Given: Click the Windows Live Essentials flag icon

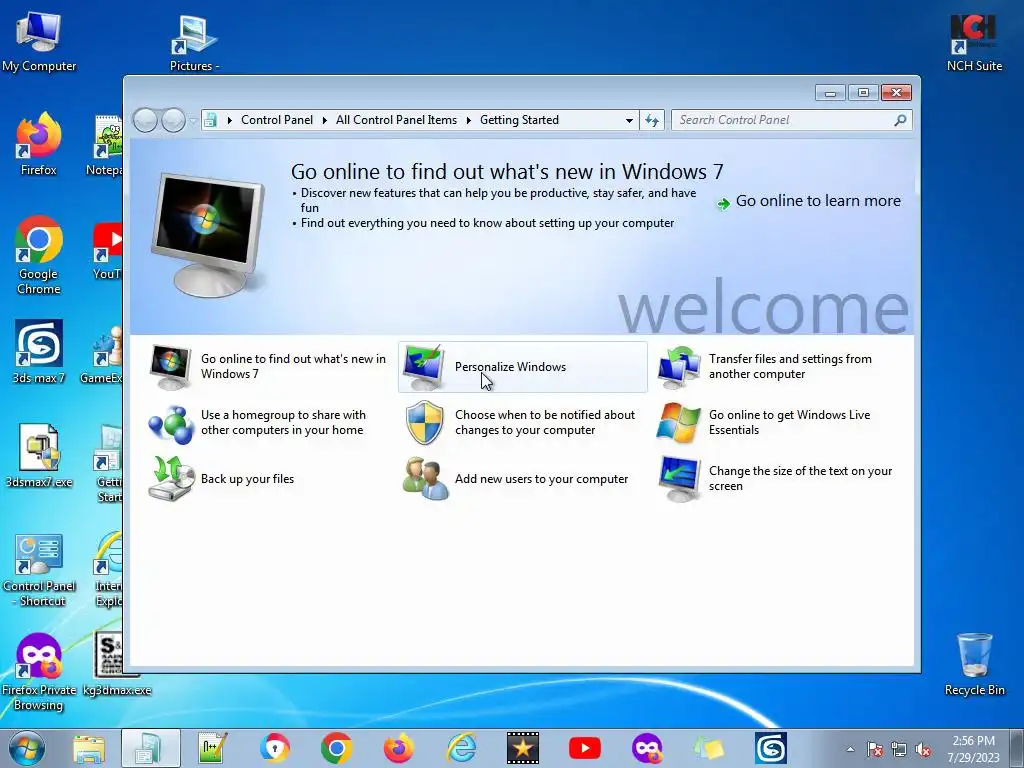Looking at the screenshot, I should pyautogui.click(x=679, y=423).
